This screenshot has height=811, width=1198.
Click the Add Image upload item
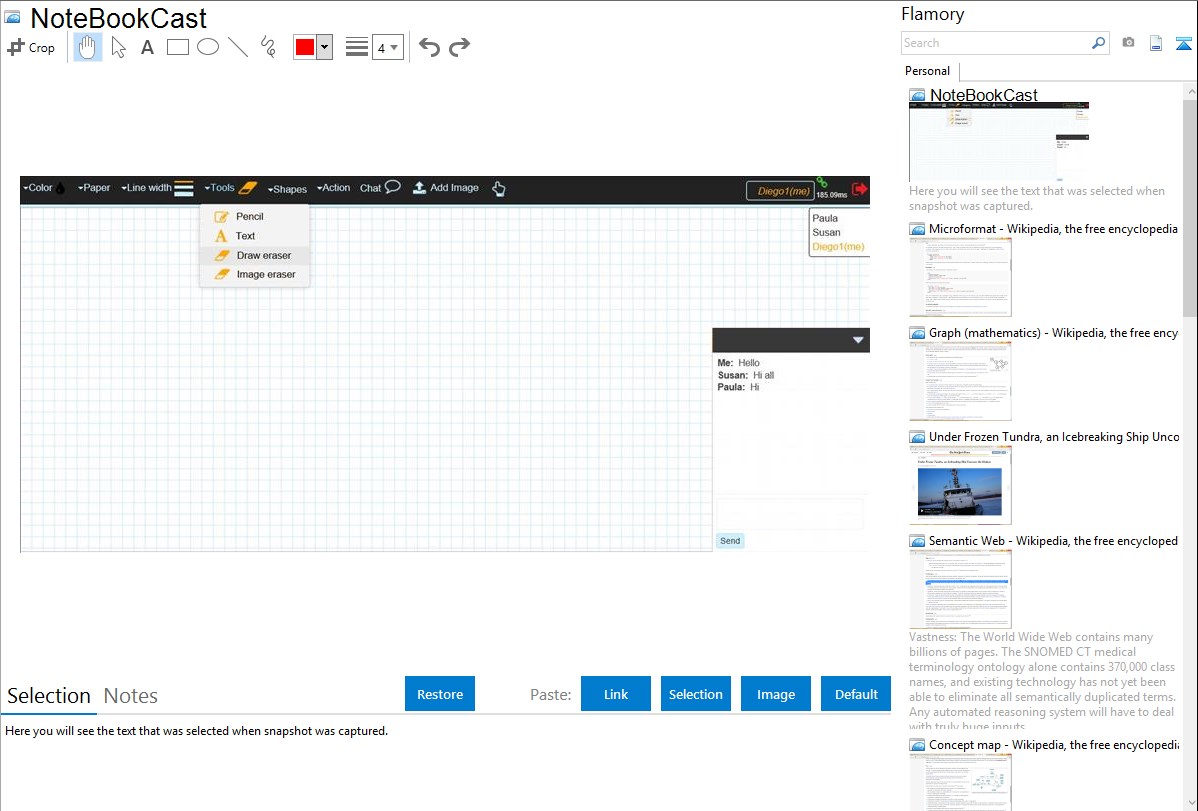click(x=446, y=188)
